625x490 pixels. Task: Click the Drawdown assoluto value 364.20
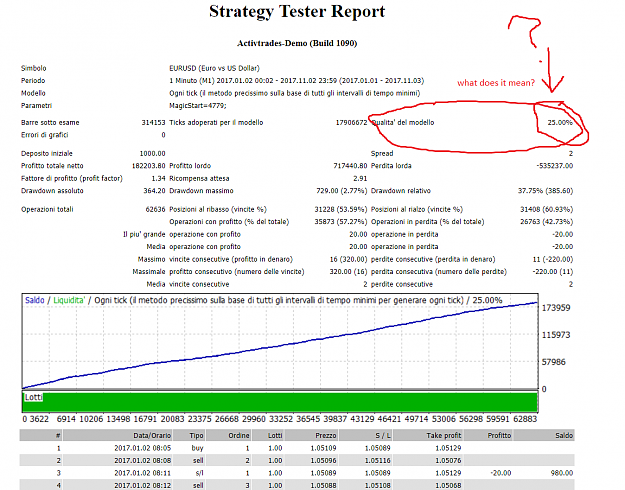(154, 191)
